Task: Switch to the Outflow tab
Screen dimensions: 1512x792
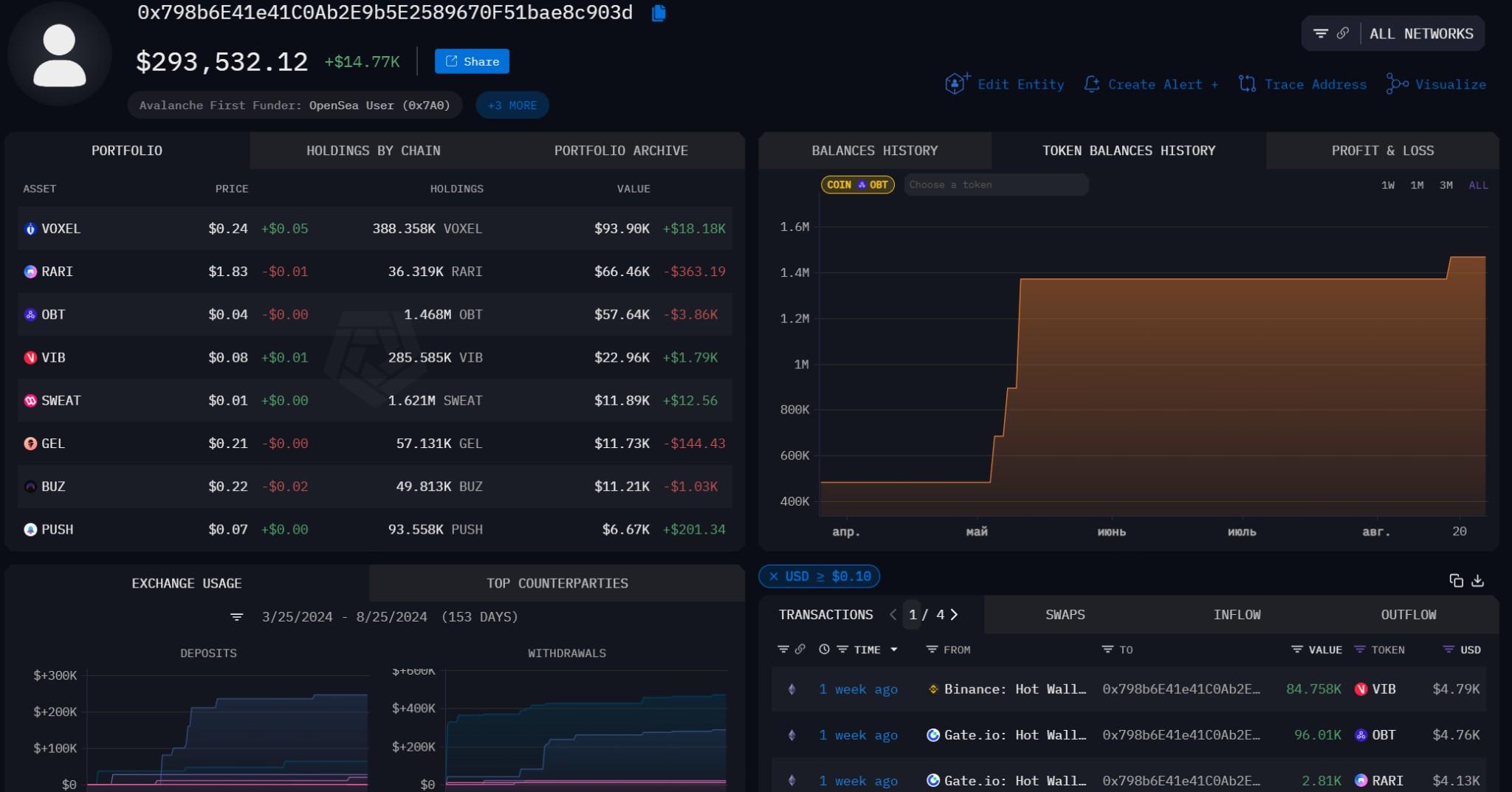Action: (1409, 615)
